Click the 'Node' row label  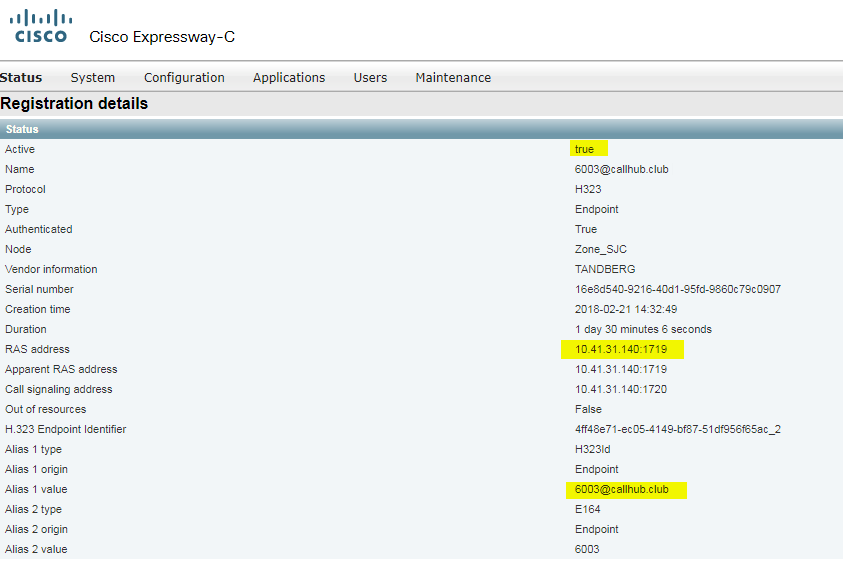pyautogui.click(x=18, y=249)
